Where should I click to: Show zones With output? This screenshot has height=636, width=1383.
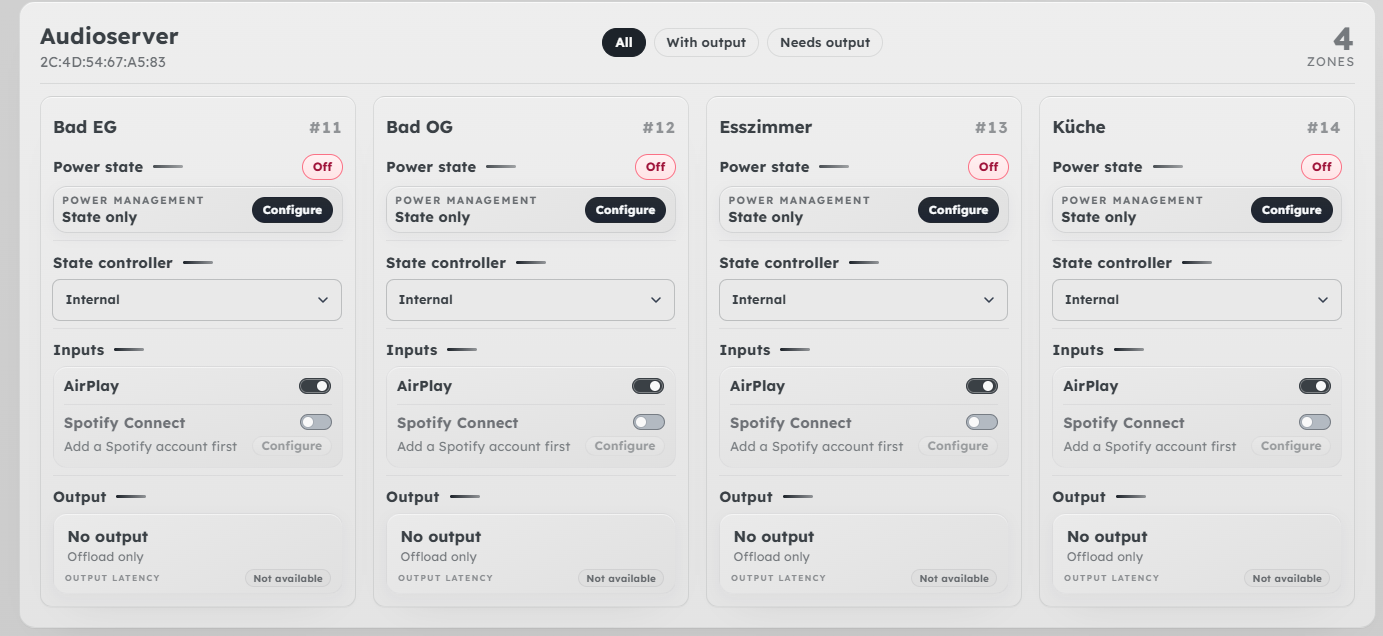(706, 43)
